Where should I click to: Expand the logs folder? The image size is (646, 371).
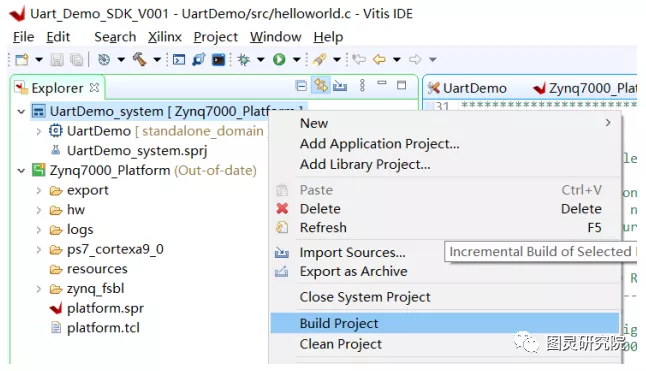39,230
